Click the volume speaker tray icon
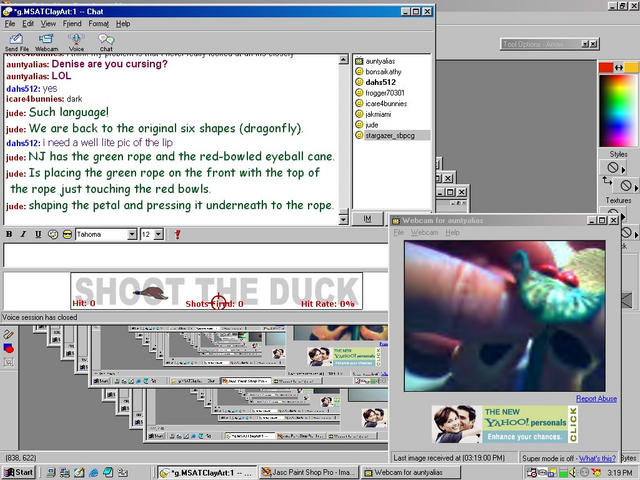The image size is (640, 480). [573, 473]
